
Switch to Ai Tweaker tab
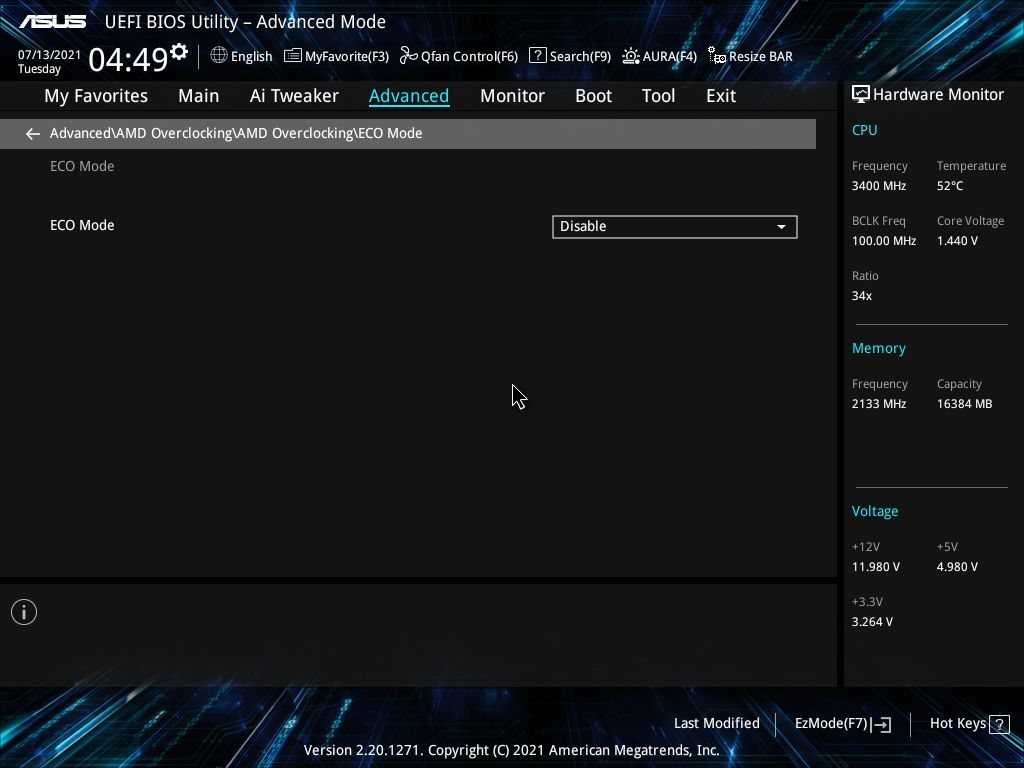coord(294,96)
